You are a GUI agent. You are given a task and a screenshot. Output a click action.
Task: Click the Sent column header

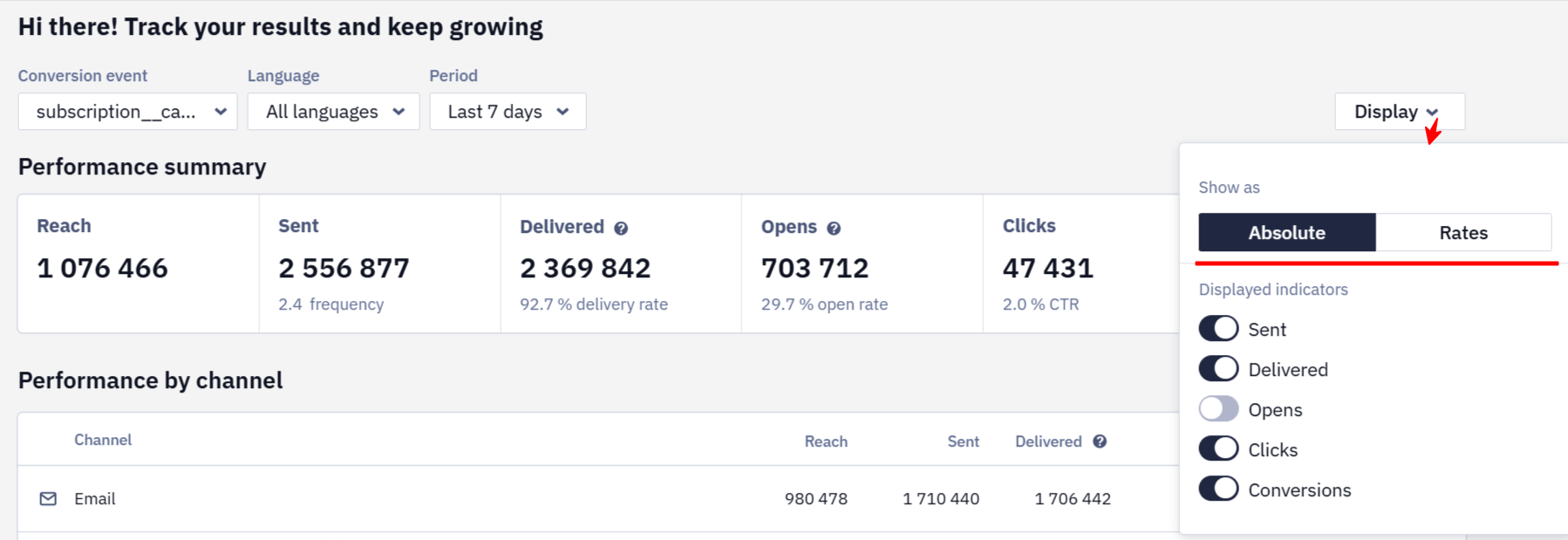click(x=964, y=441)
